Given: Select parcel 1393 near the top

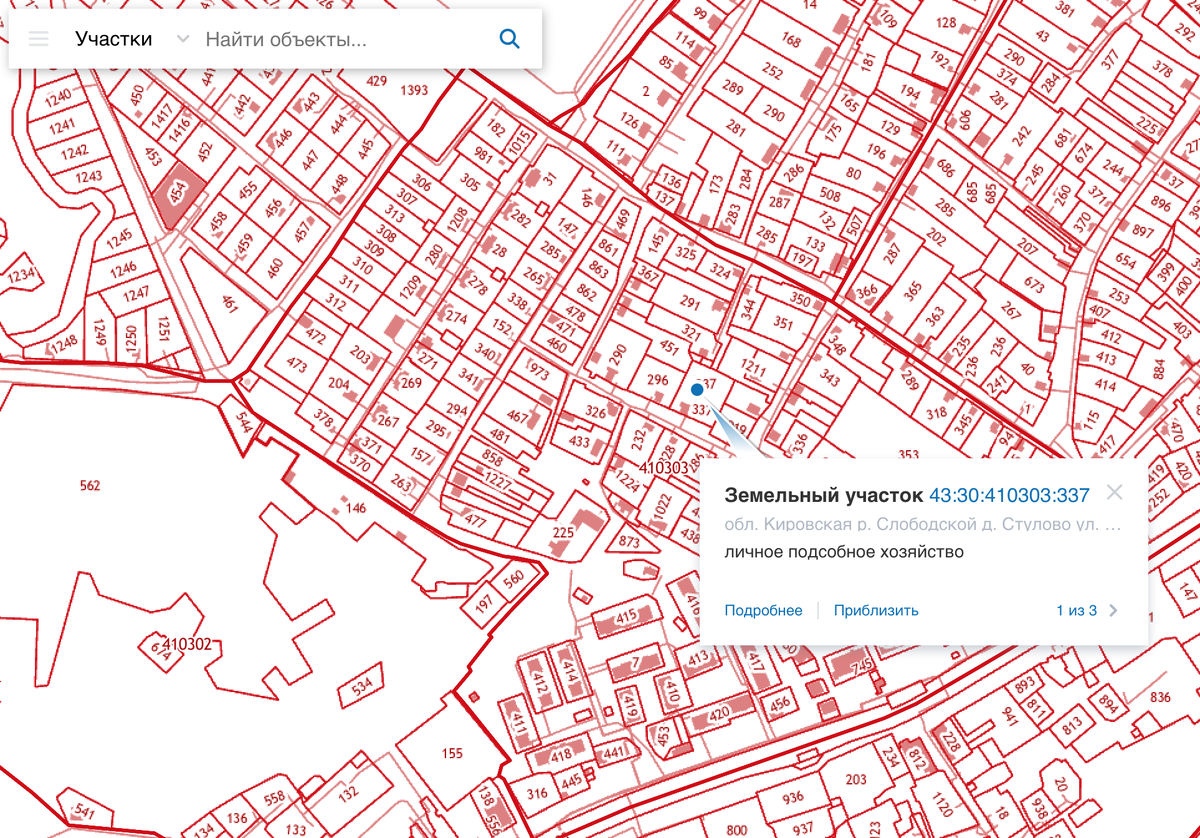Looking at the screenshot, I should pos(413,91).
